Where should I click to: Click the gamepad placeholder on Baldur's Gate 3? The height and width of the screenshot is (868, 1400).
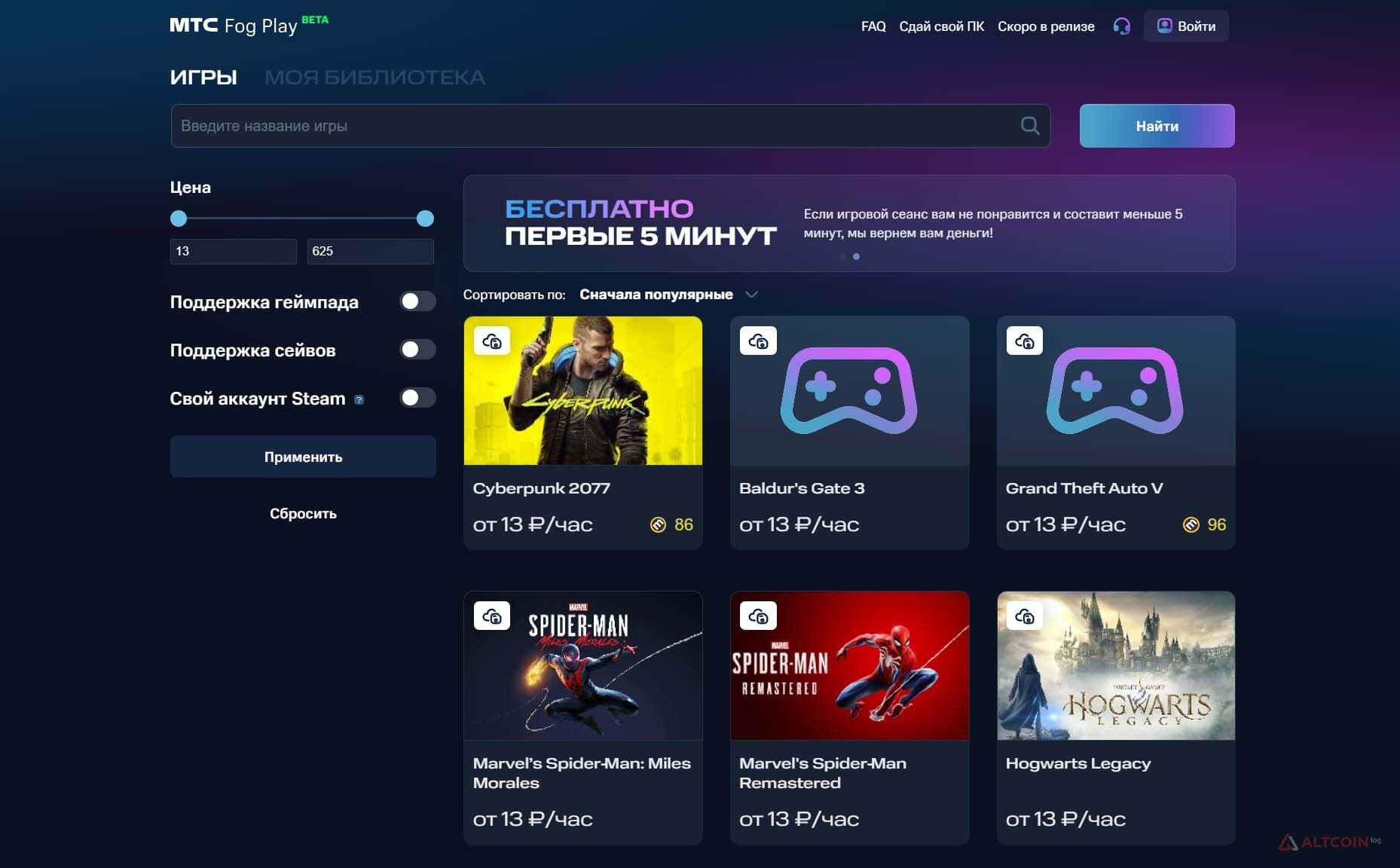point(848,390)
